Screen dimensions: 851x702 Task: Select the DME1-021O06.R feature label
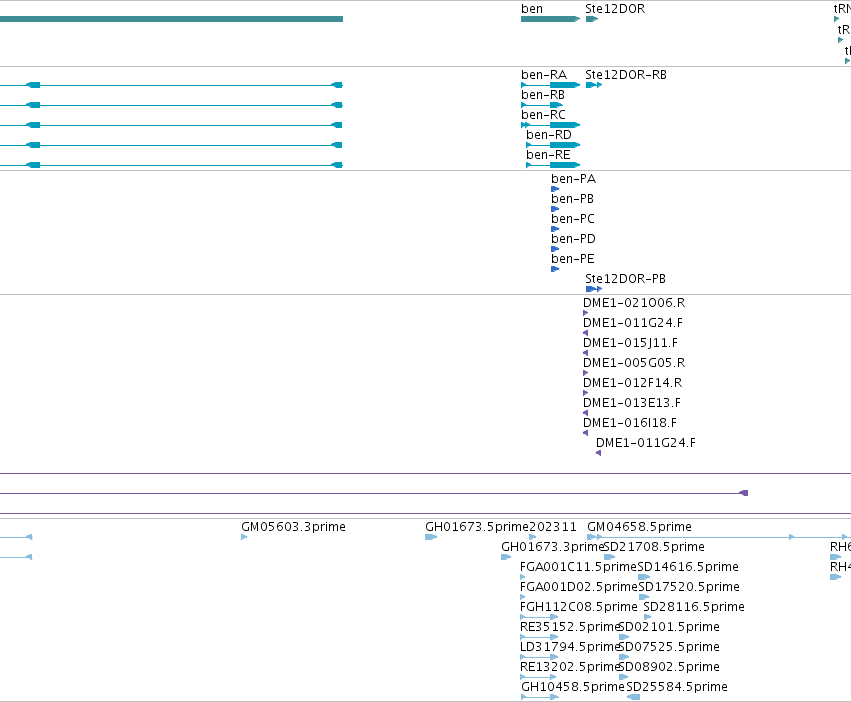634,303
